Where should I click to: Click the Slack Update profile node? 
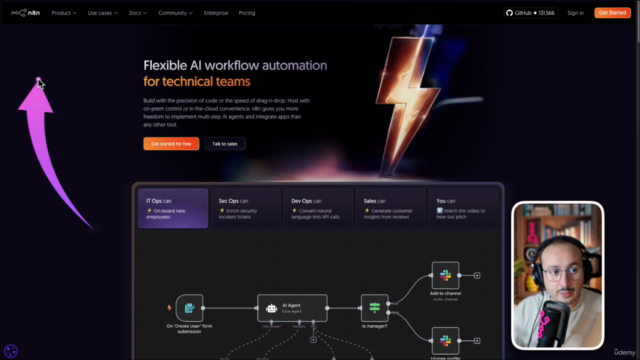click(x=445, y=341)
